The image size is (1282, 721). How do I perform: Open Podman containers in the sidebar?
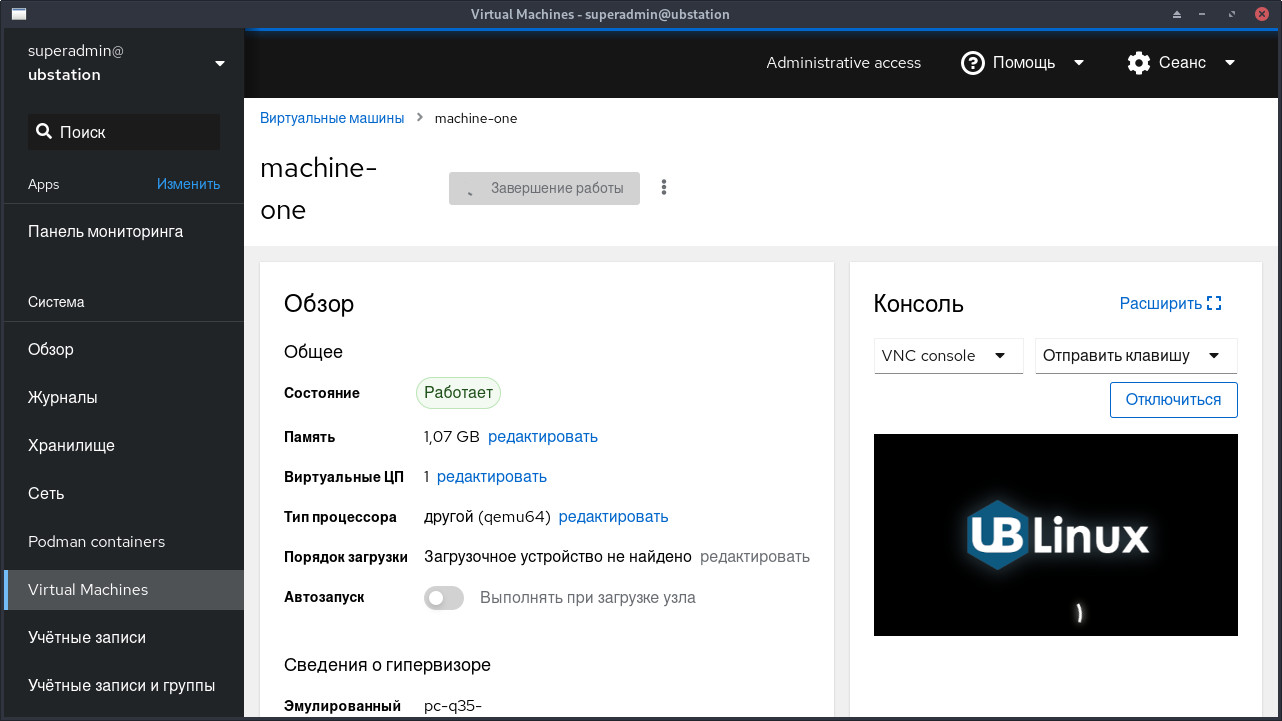(x=124, y=541)
